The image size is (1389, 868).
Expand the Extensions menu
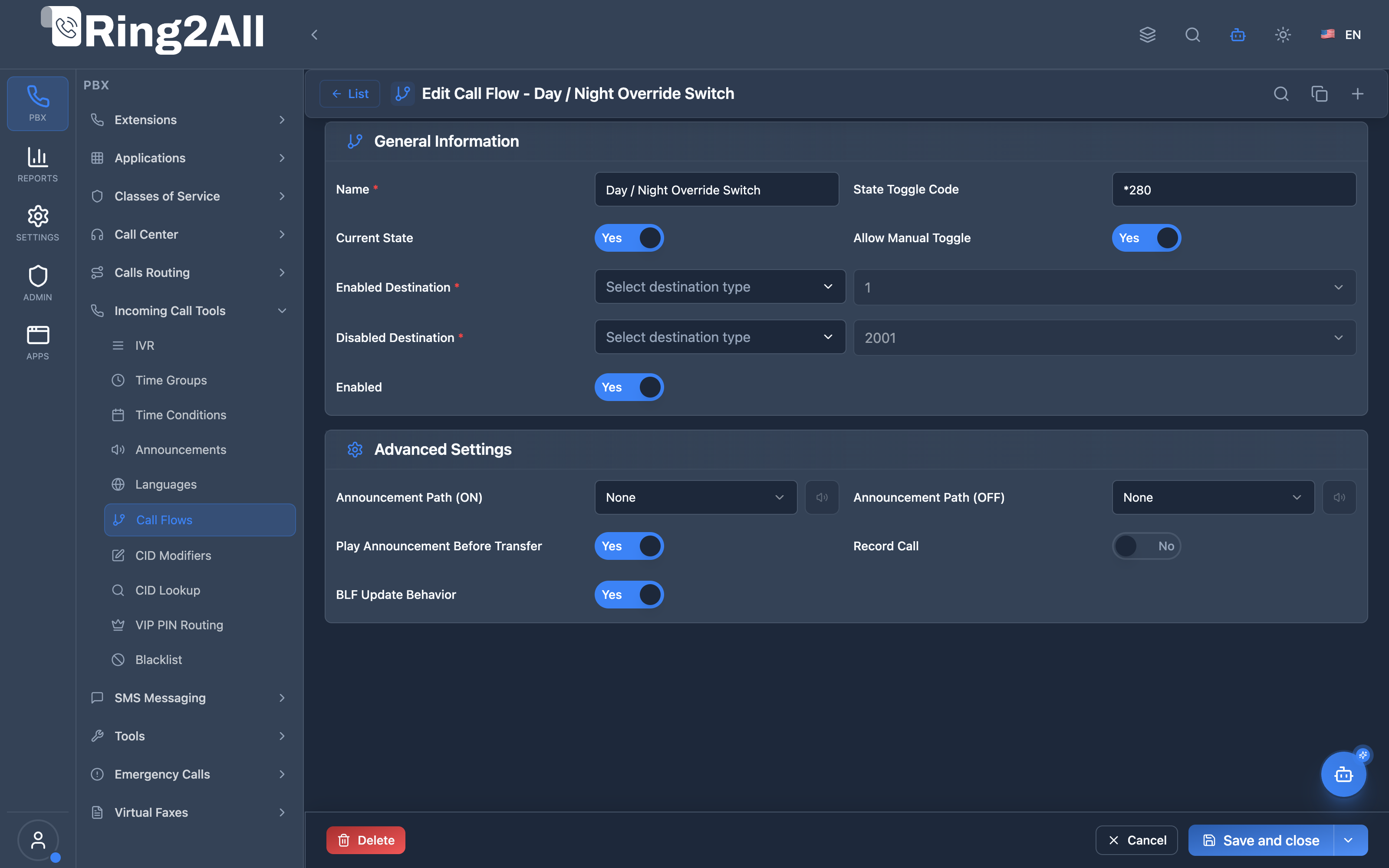[188, 119]
